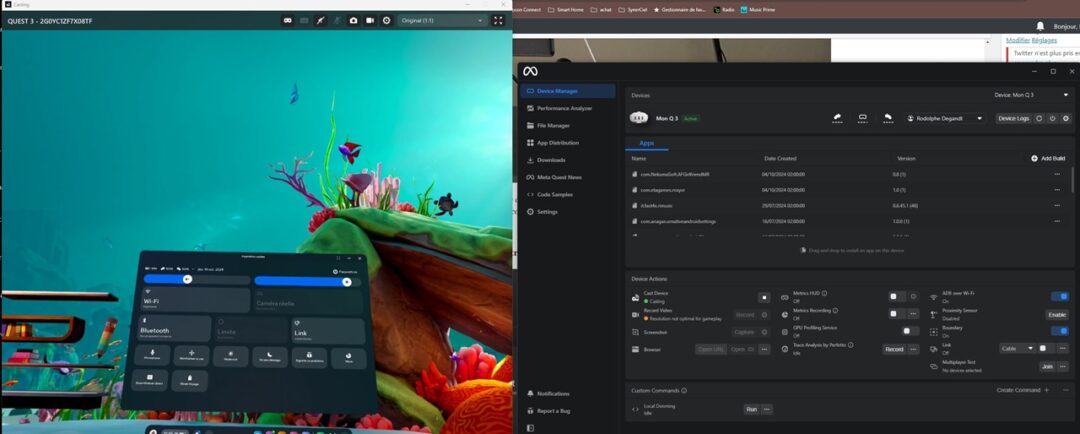1080x434 pixels.
Task: Toggle the Boundary switch
Action: click(x=1060, y=331)
